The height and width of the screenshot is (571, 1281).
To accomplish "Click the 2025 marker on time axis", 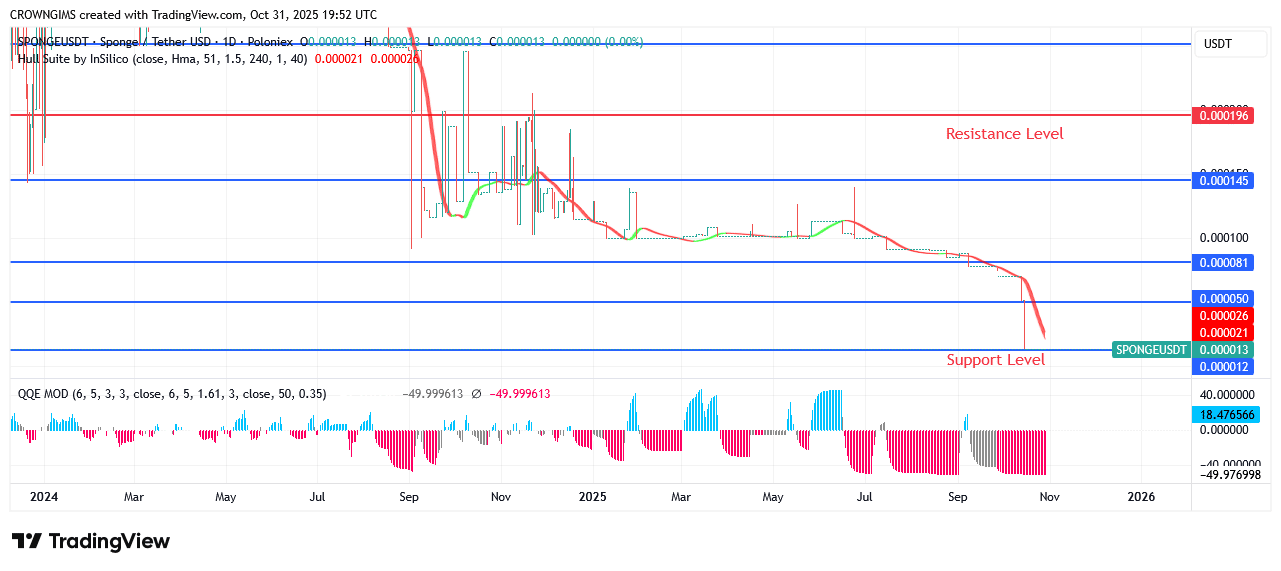I will pyautogui.click(x=592, y=496).
